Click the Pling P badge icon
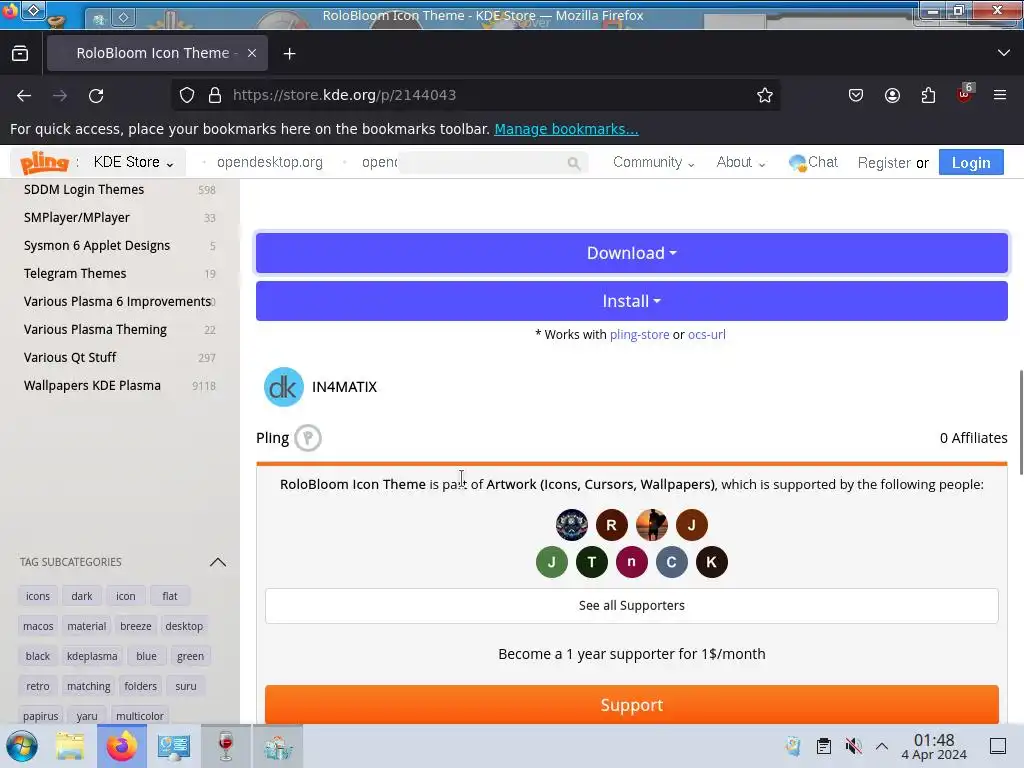This screenshot has width=1024, height=768. point(308,438)
